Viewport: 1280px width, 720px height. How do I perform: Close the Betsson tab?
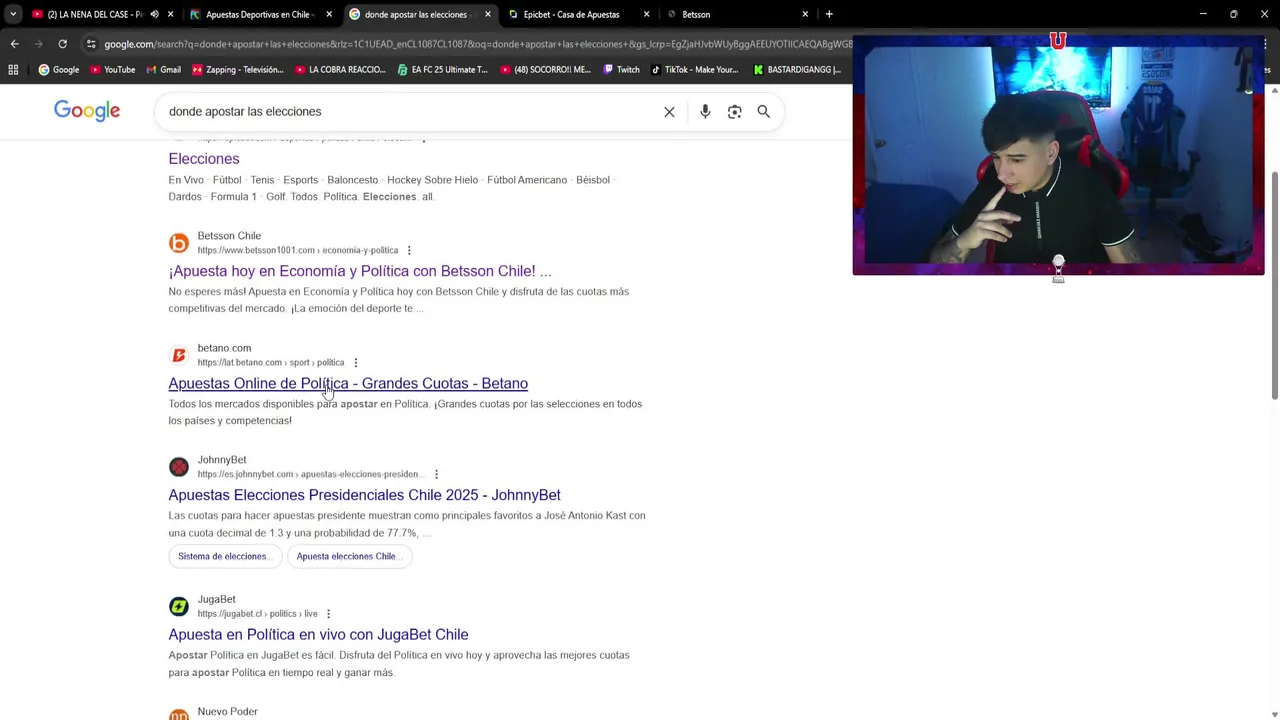[805, 14]
